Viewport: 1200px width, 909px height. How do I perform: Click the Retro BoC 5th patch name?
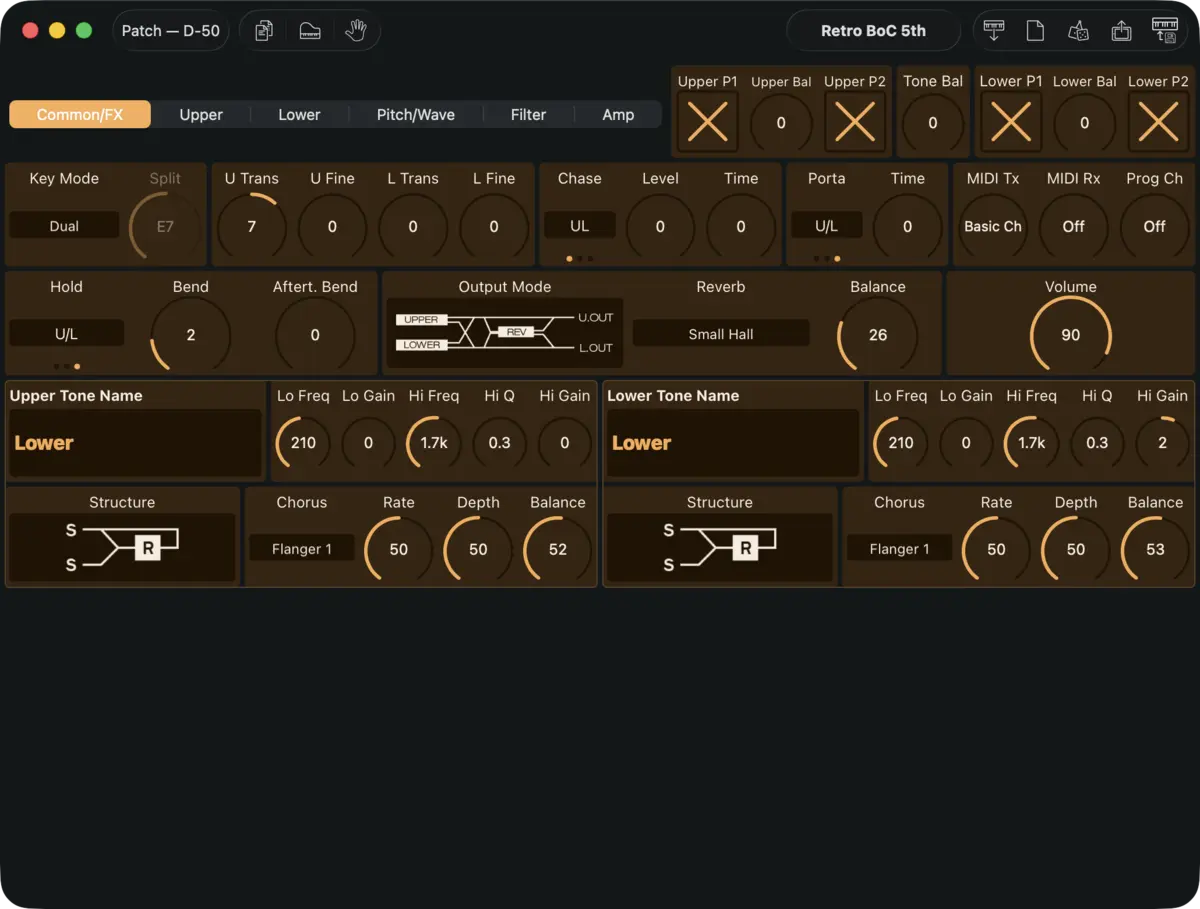click(873, 31)
